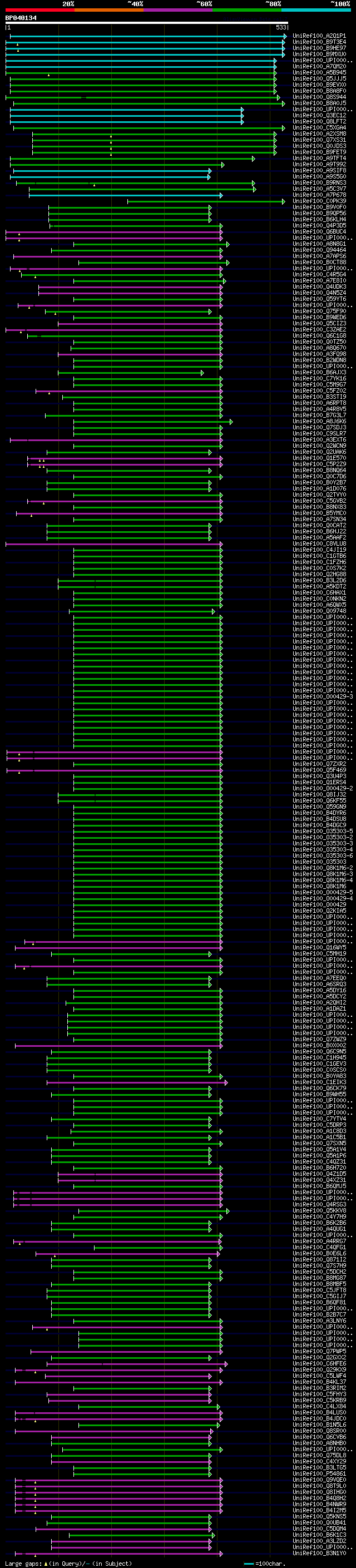Select hit label UniRef100_C8VLU8
Image resolution: width=356 pixels, height=1568 pixels.
point(319,543)
